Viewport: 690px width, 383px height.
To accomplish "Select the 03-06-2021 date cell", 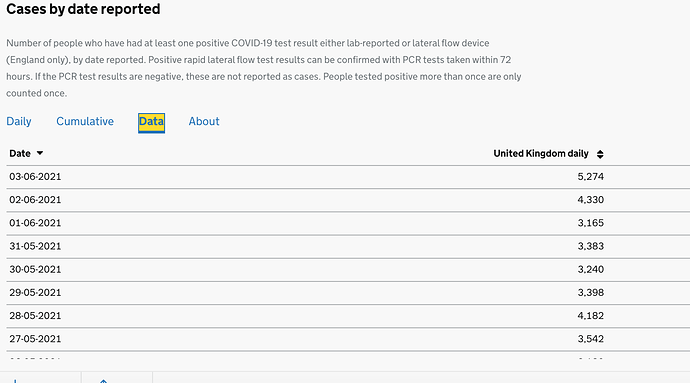I will [35, 177].
